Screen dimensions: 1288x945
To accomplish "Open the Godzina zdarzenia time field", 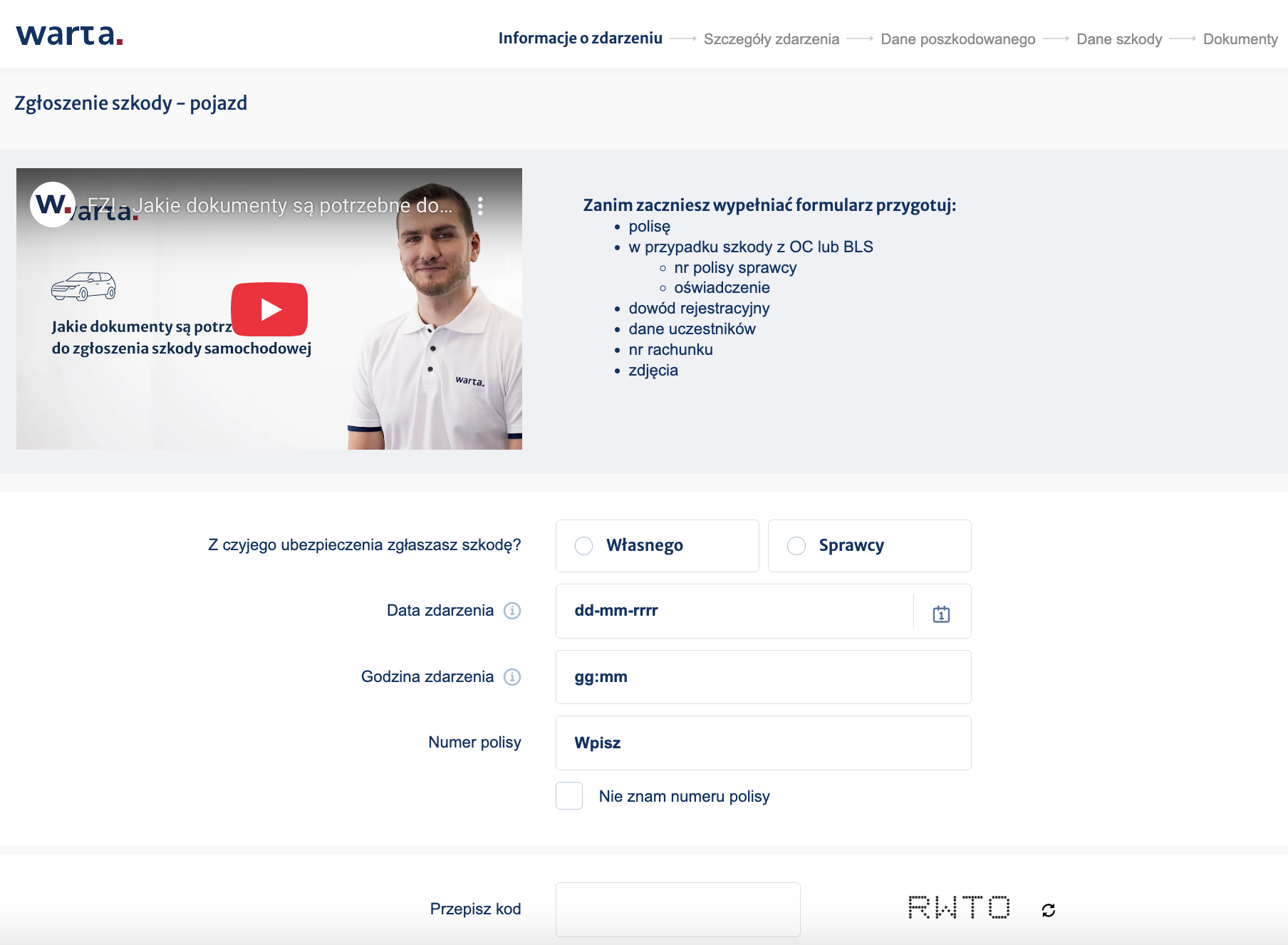I will [x=762, y=676].
